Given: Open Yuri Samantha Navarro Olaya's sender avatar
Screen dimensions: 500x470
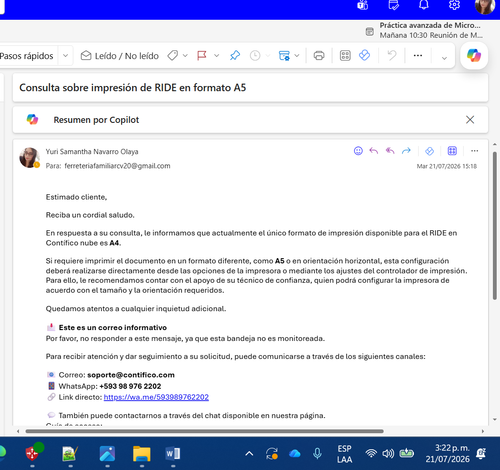Looking at the screenshot, I should coord(29,157).
